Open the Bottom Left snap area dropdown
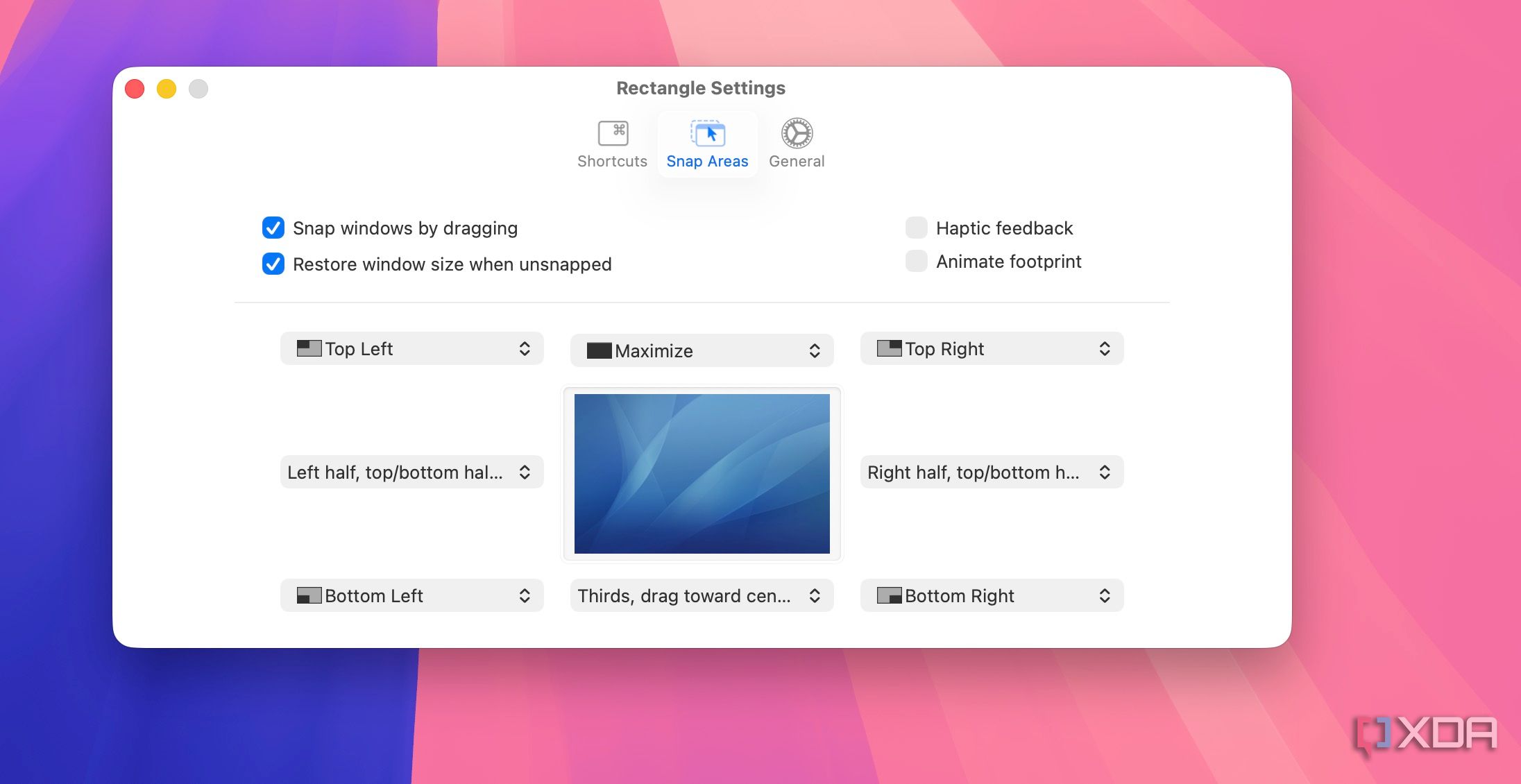 (412, 595)
